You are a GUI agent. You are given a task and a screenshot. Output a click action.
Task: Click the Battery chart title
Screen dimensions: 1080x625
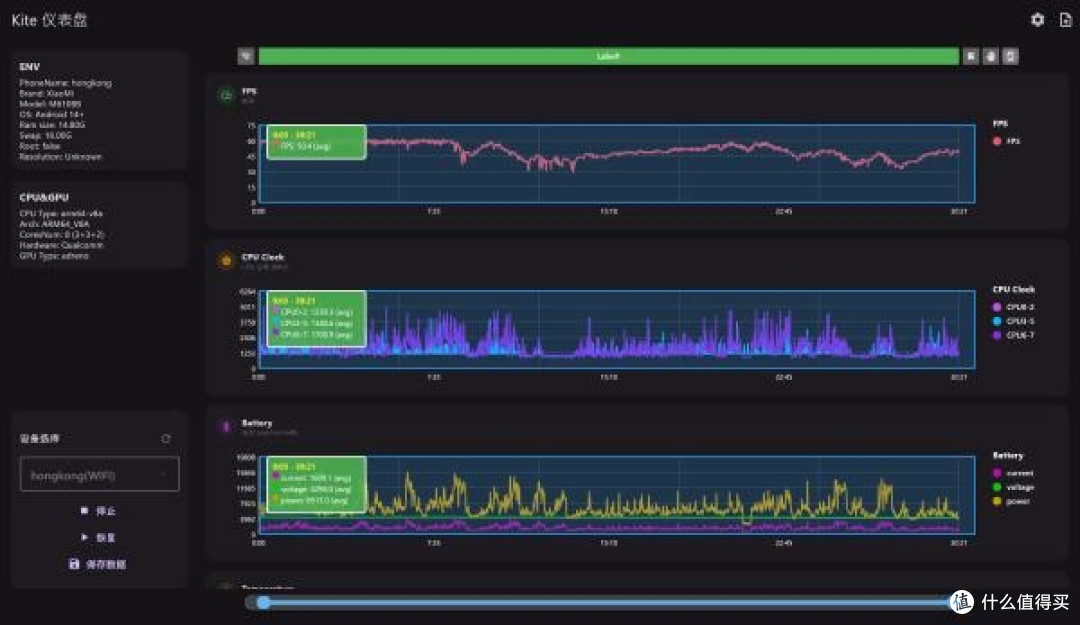(x=257, y=423)
